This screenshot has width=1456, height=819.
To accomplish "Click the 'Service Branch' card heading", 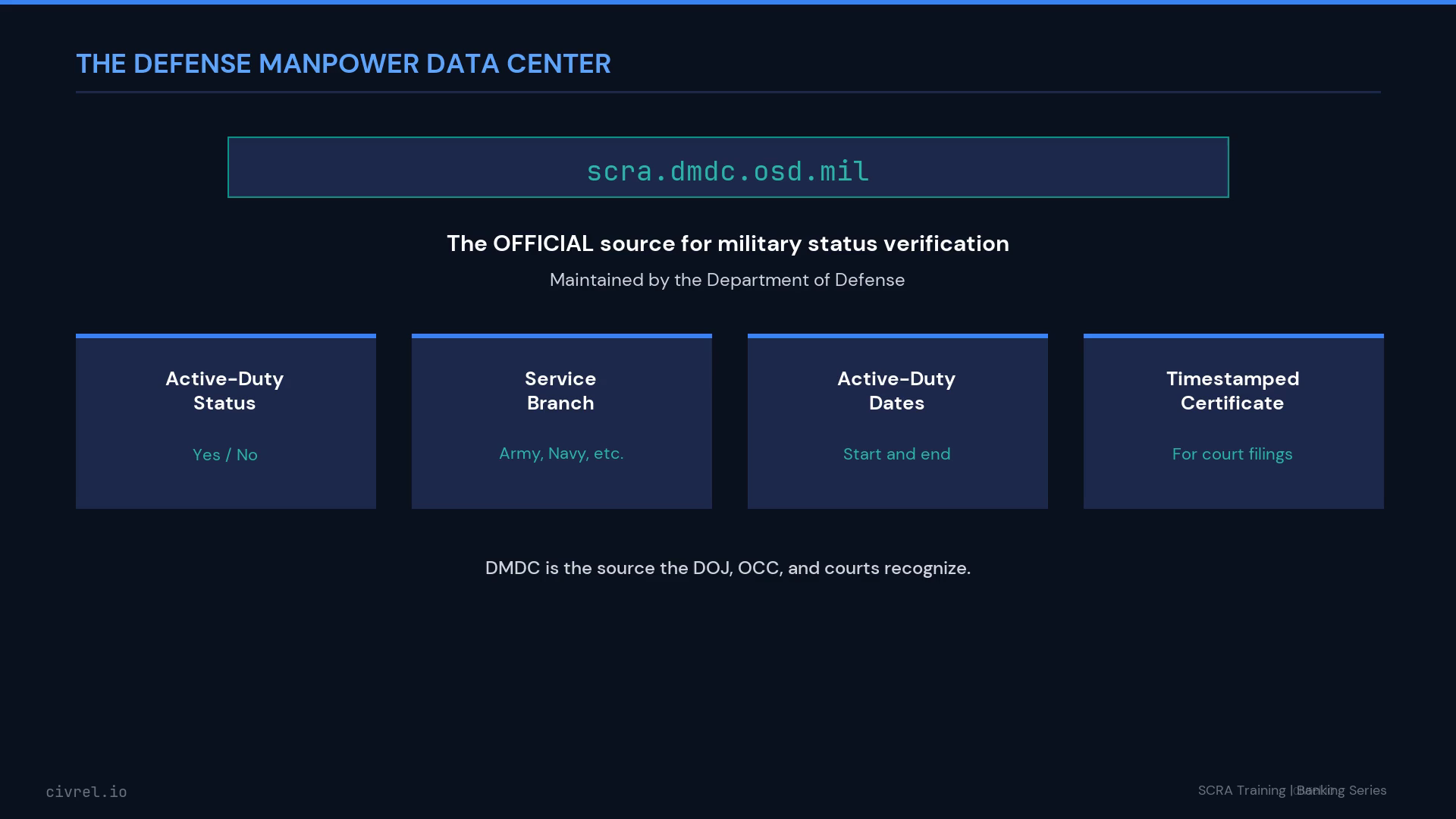I will click(560, 391).
